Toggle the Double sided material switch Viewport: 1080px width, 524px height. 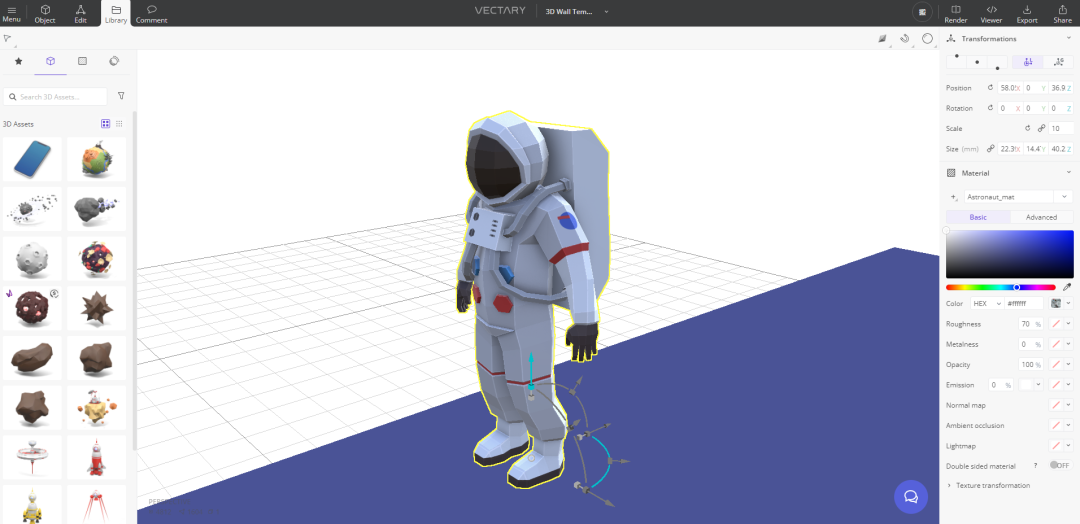pyautogui.click(x=1058, y=465)
